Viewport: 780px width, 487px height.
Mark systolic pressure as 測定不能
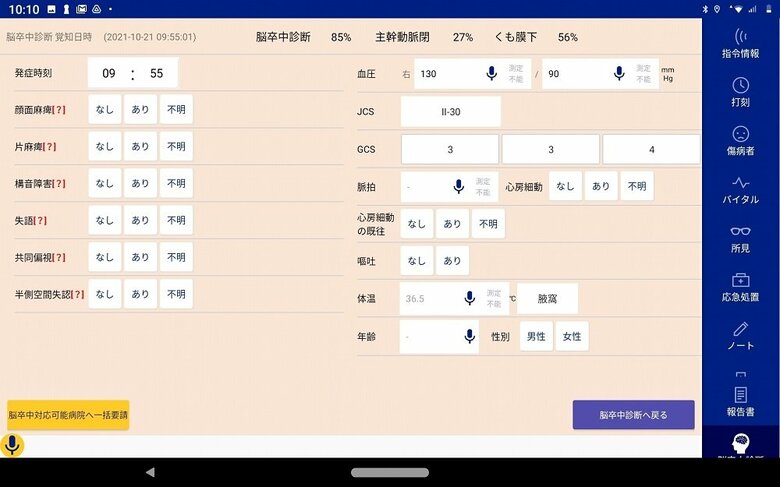click(516, 74)
